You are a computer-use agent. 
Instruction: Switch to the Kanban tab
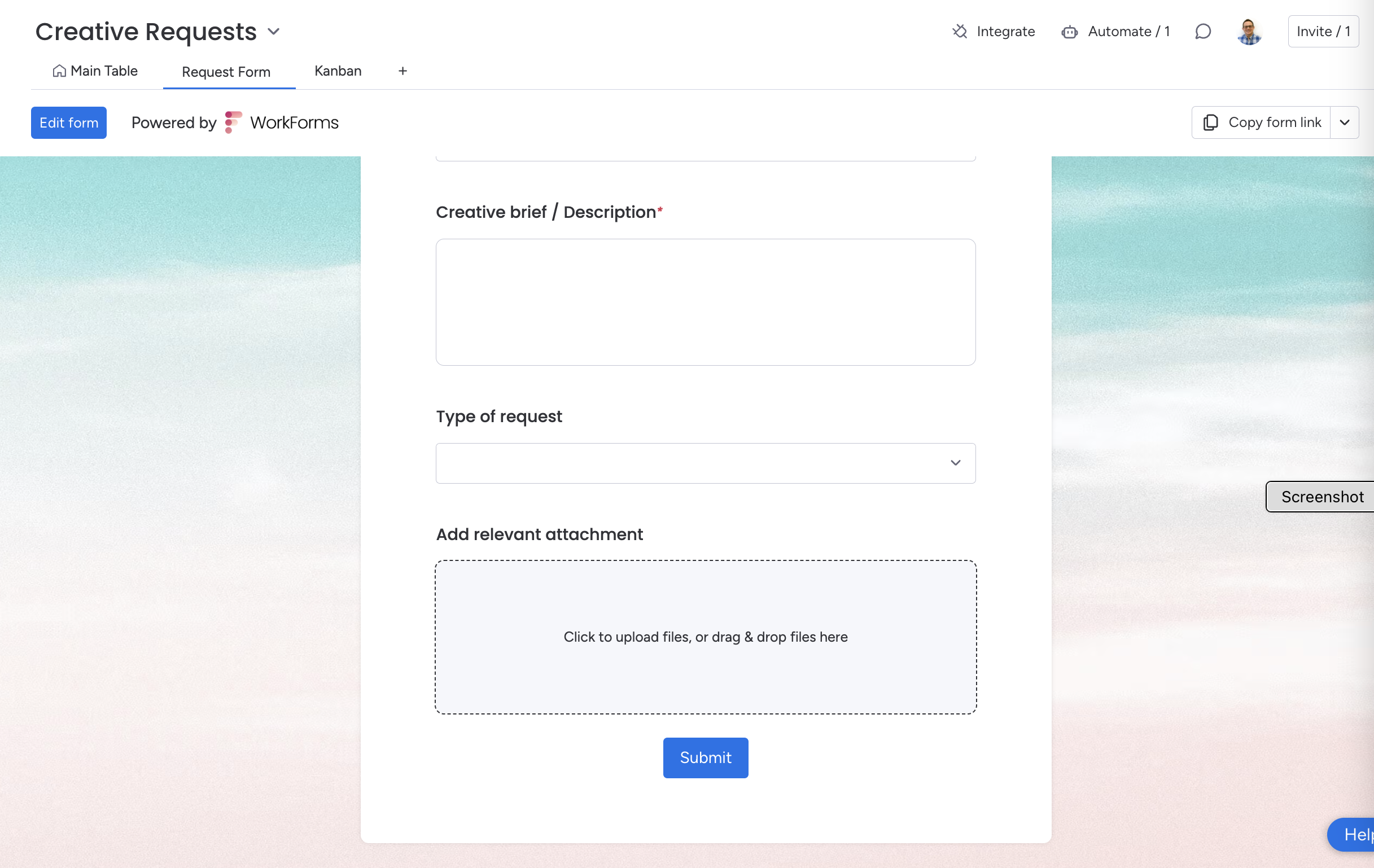point(338,71)
